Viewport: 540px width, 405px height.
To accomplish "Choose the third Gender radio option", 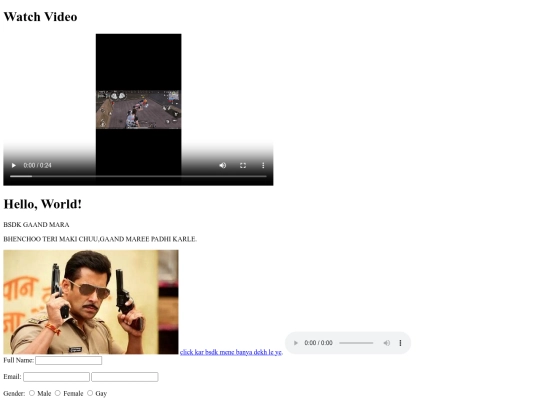I will 90,393.
